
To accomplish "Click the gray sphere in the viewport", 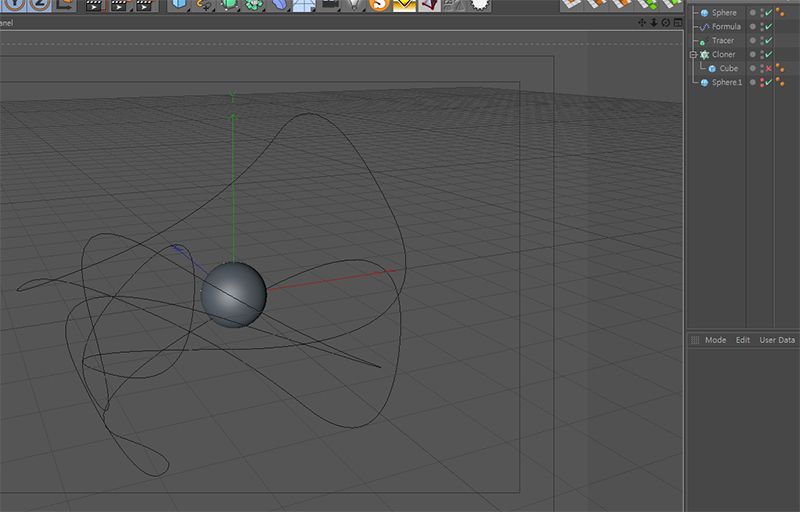I will click(233, 295).
